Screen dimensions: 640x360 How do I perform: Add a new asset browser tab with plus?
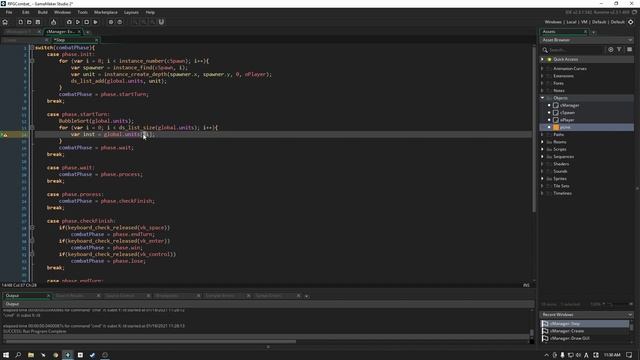tap(594, 32)
